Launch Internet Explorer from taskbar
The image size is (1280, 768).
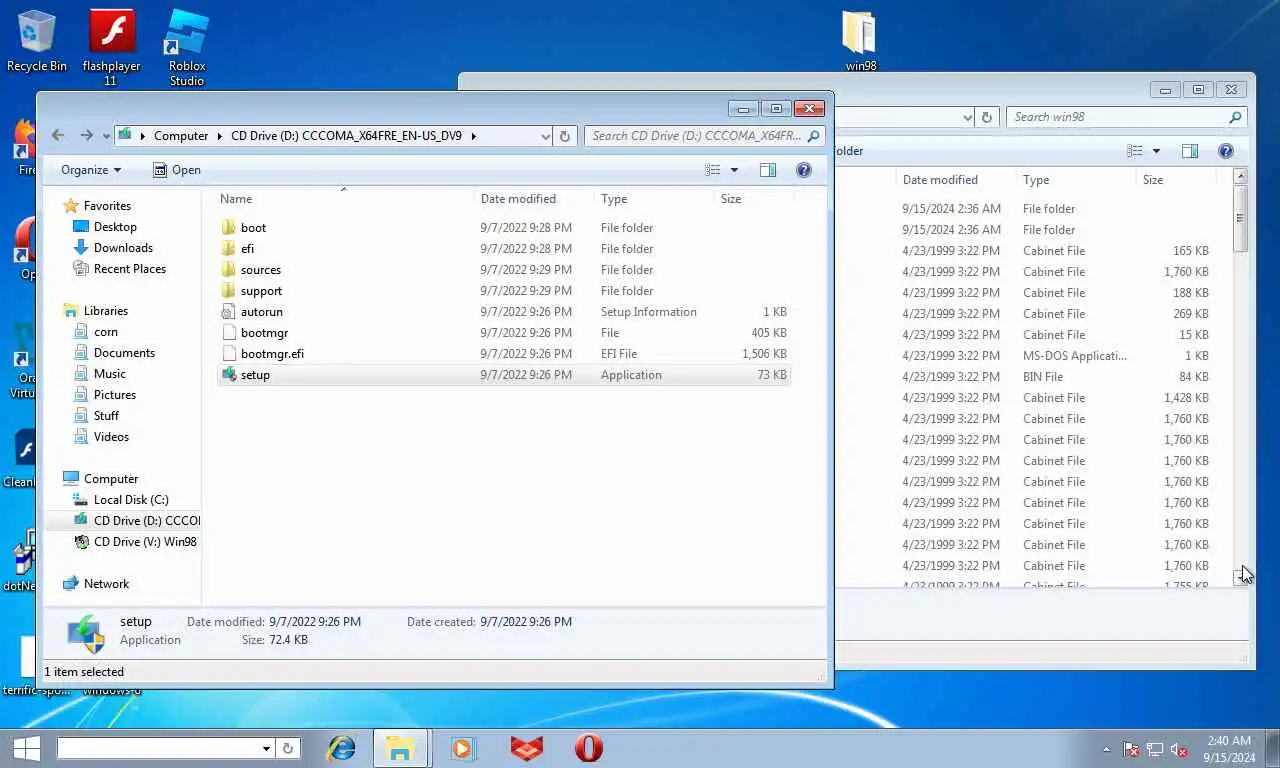pos(342,748)
